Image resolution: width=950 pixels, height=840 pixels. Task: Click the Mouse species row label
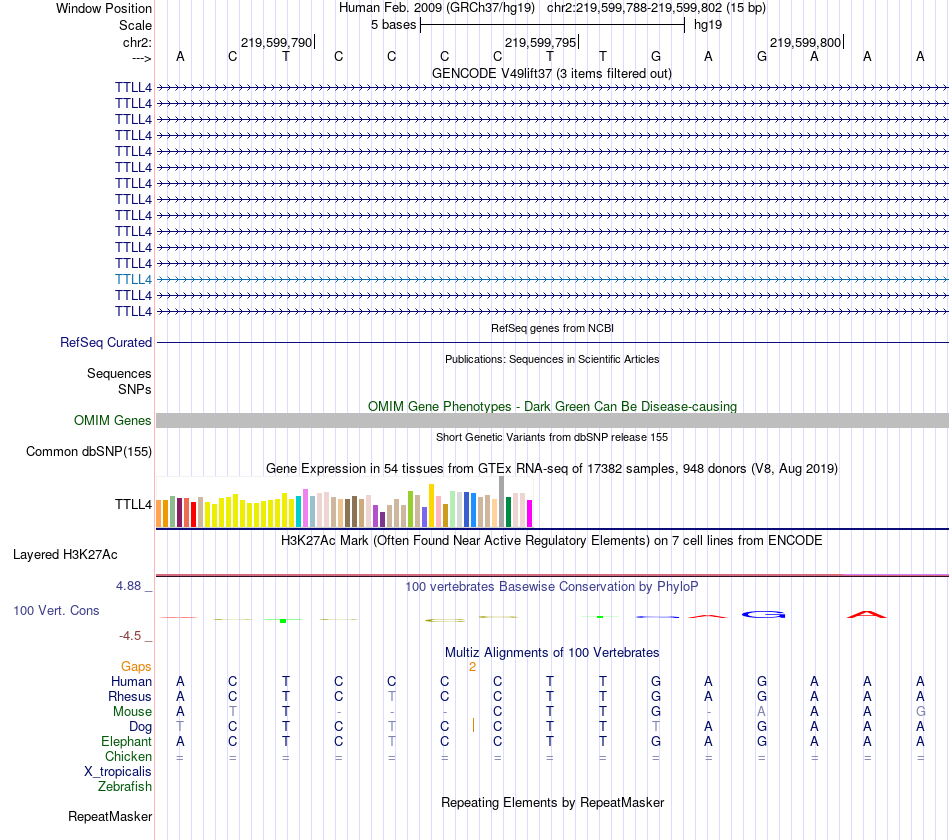(x=132, y=712)
